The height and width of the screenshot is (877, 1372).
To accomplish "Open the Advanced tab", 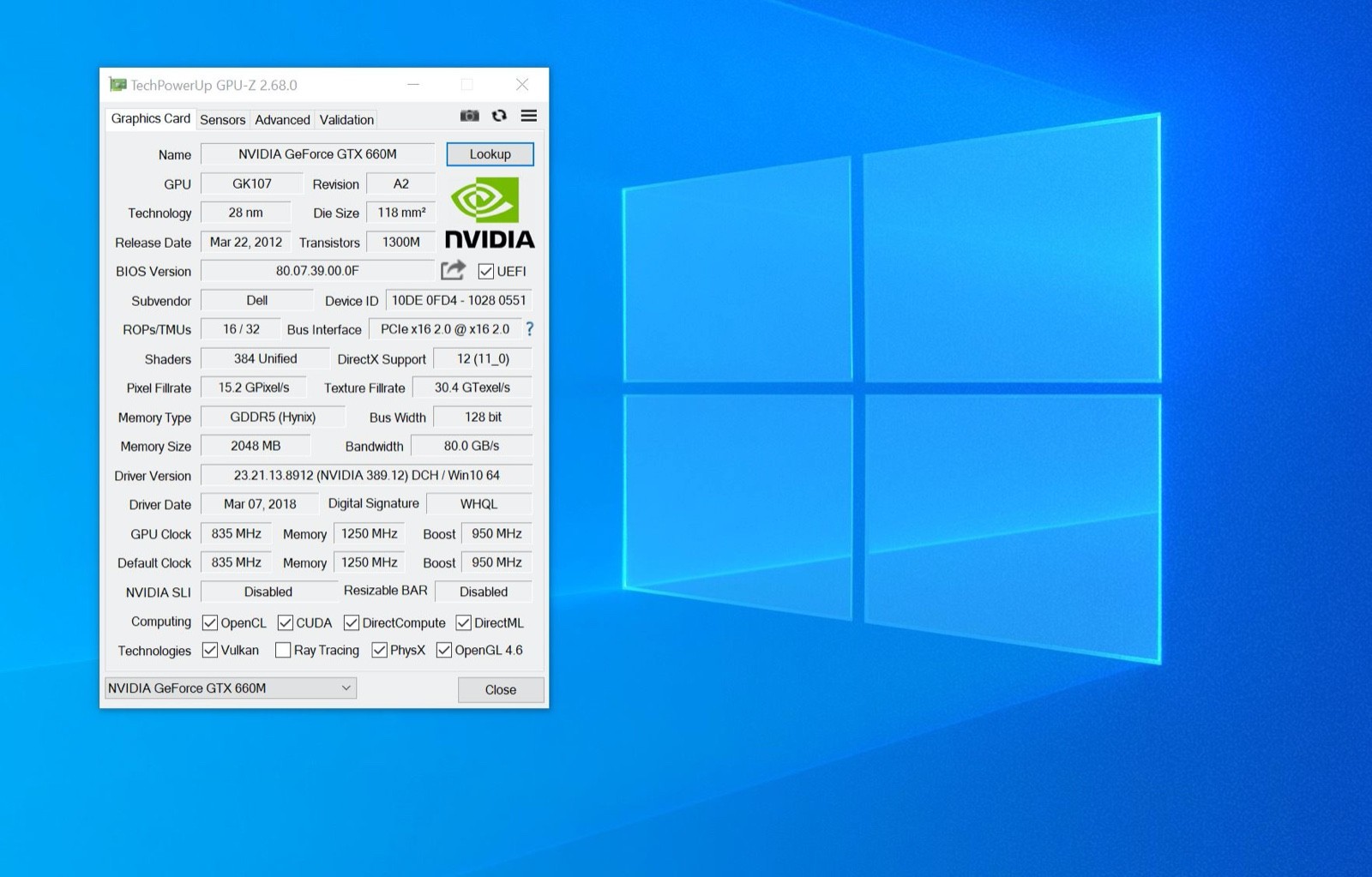I will (x=282, y=120).
